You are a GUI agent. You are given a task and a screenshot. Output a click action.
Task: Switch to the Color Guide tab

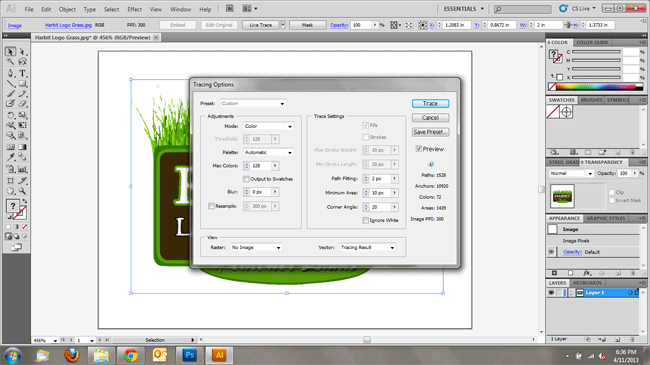(x=592, y=42)
